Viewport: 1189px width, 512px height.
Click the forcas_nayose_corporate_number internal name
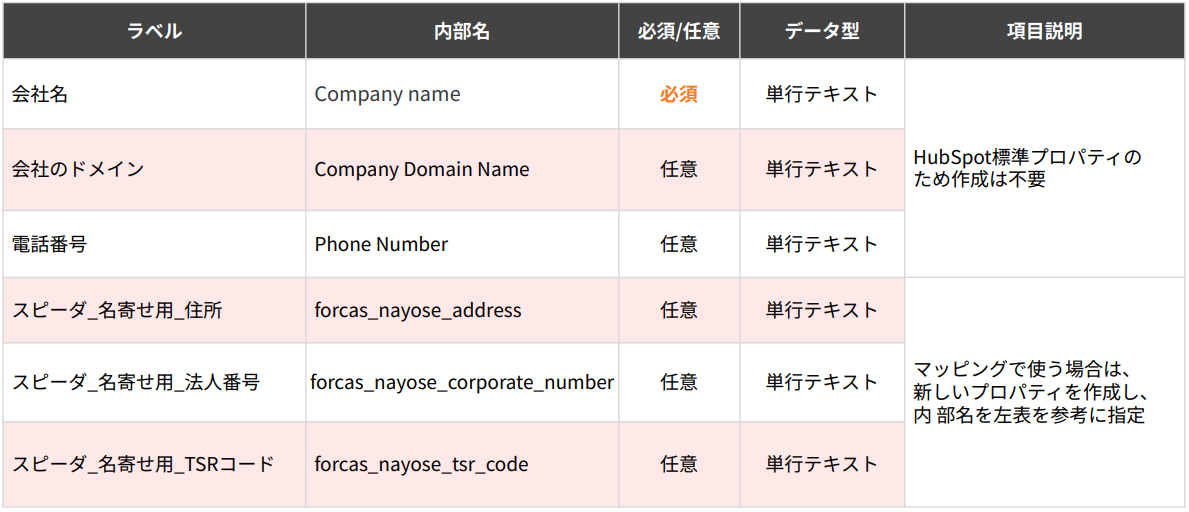[x=462, y=382]
